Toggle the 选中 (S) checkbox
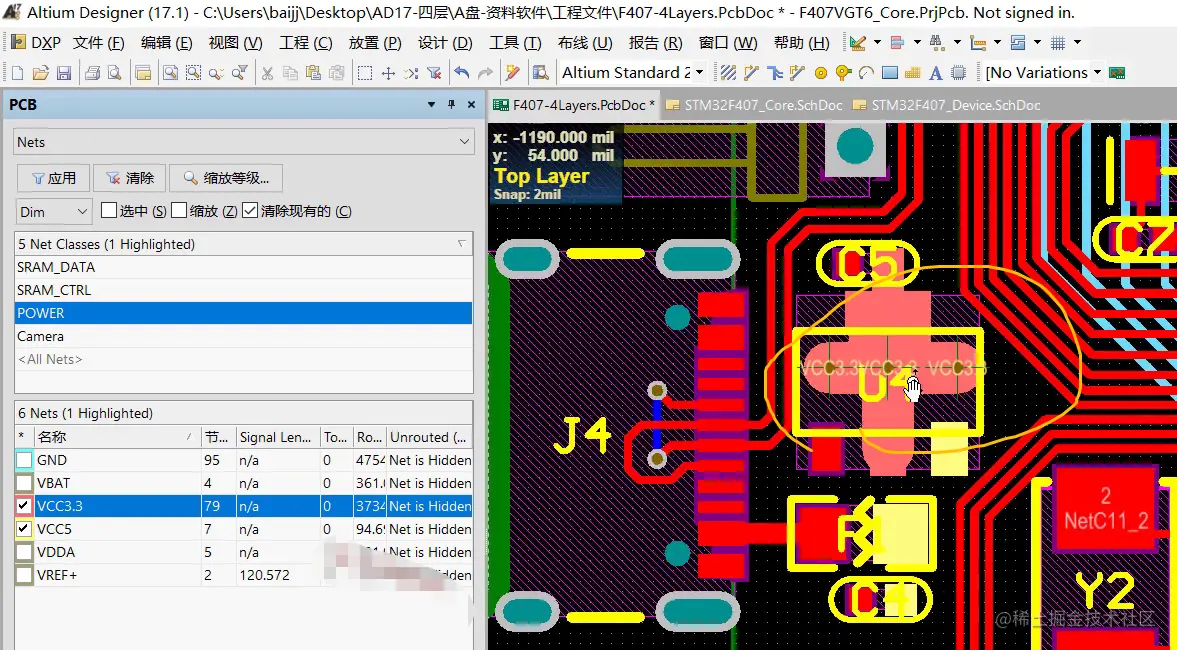Image resolution: width=1177 pixels, height=650 pixels. coord(108,211)
